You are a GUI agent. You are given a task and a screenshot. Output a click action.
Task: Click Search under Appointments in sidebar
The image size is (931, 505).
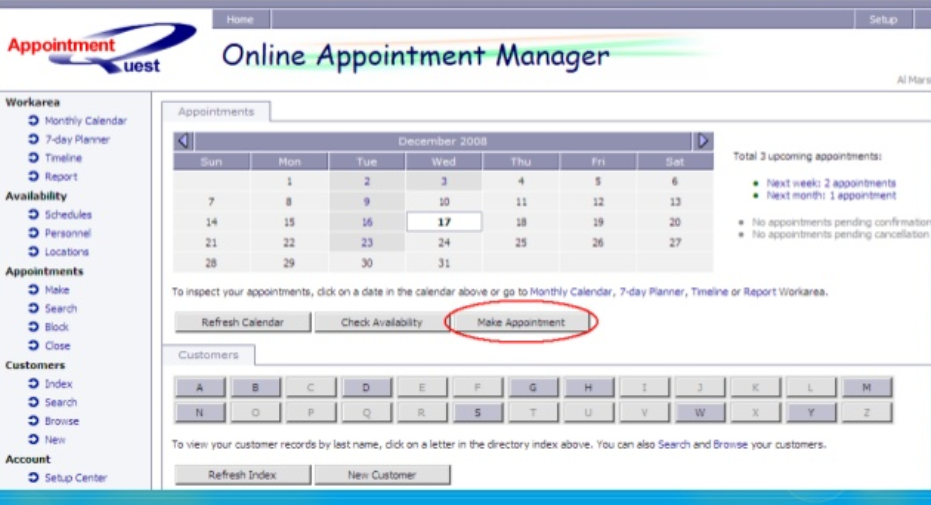[61, 309]
